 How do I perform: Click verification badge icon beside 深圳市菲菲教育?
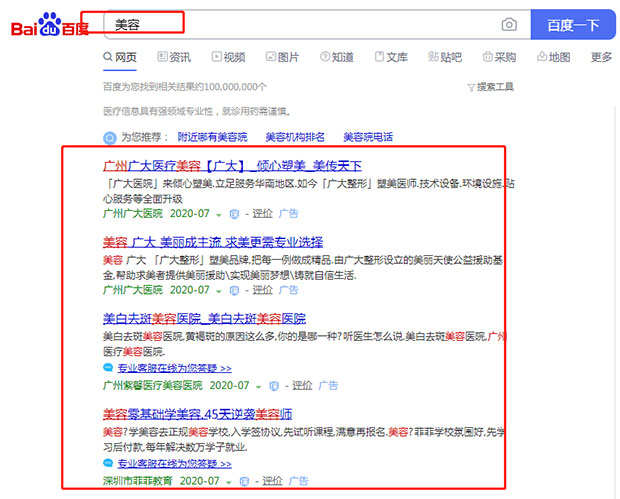pyautogui.click(x=244, y=482)
